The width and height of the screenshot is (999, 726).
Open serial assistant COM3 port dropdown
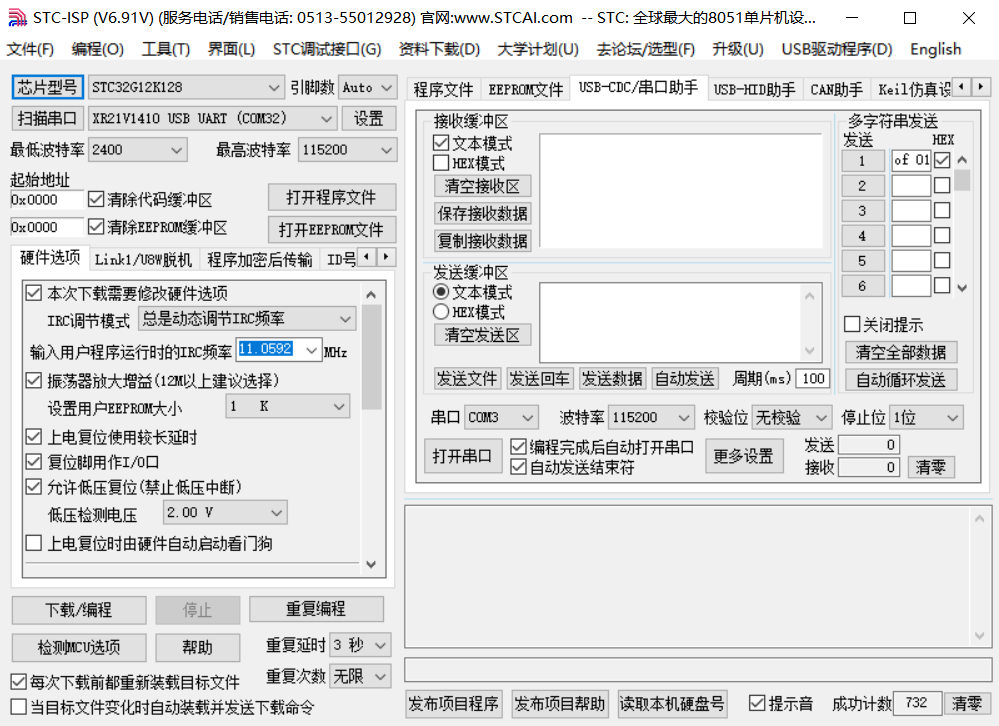tap(501, 418)
